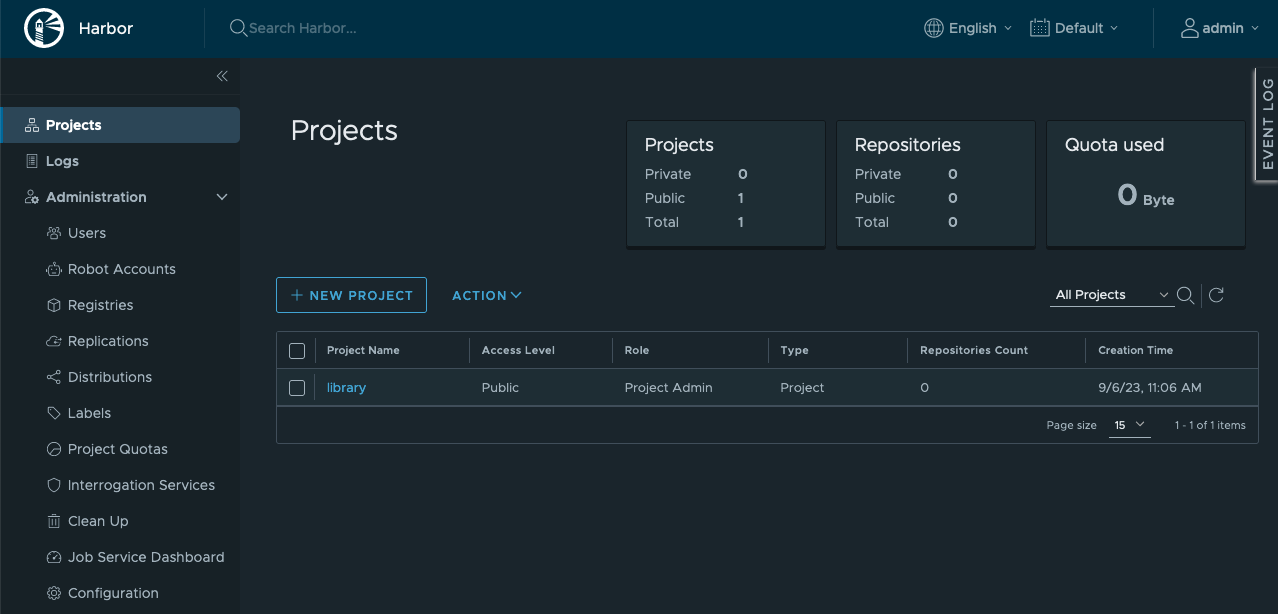The image size is (1278, 614).
Task: Click the '1 - 1 of 1 items' text
Action: tap(1210, 425)
